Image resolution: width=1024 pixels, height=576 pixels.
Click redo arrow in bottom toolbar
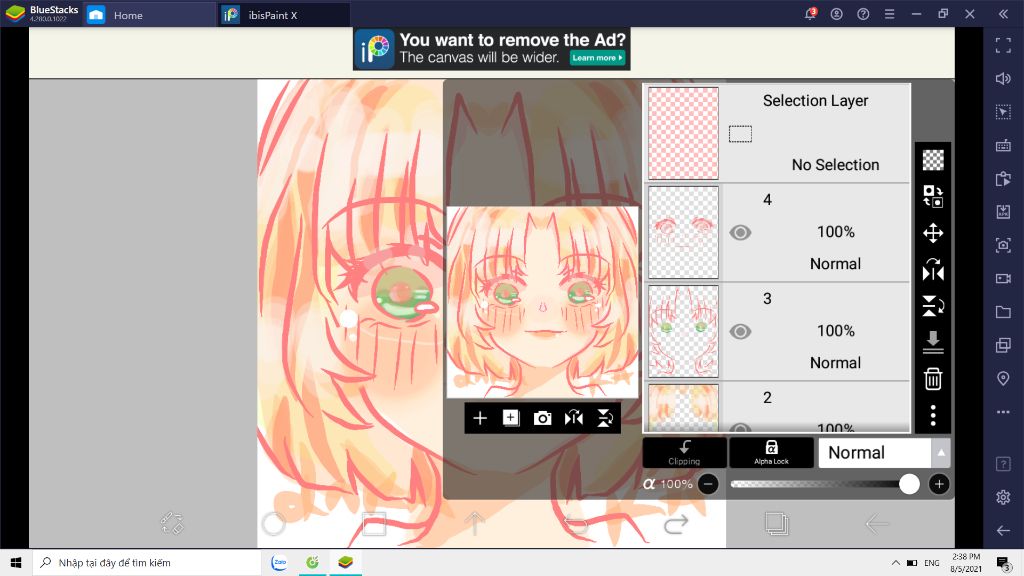point(676,523)
